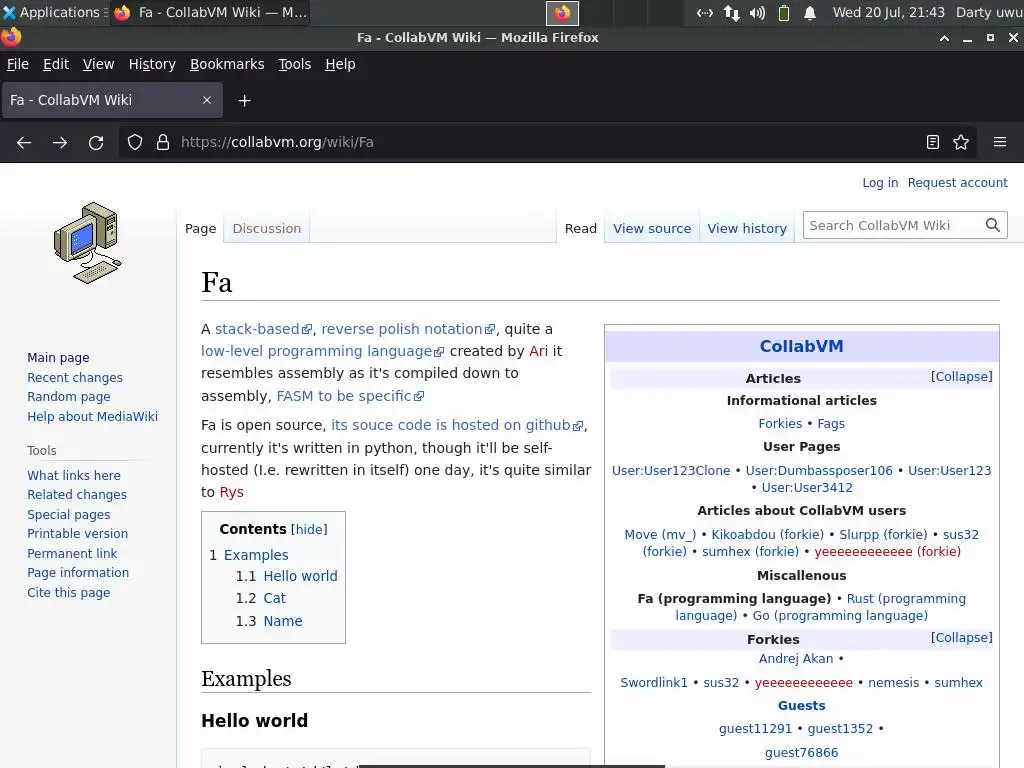Open the Kikoabdou (forkie) article

click(767, 535)
